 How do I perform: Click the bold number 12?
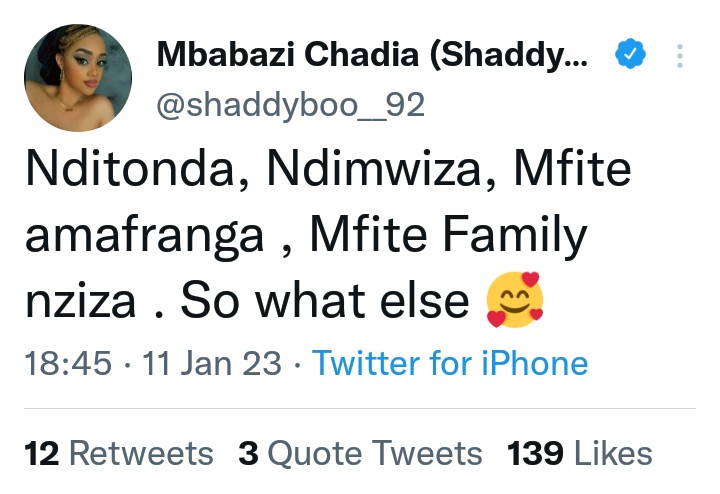[41, 453]
